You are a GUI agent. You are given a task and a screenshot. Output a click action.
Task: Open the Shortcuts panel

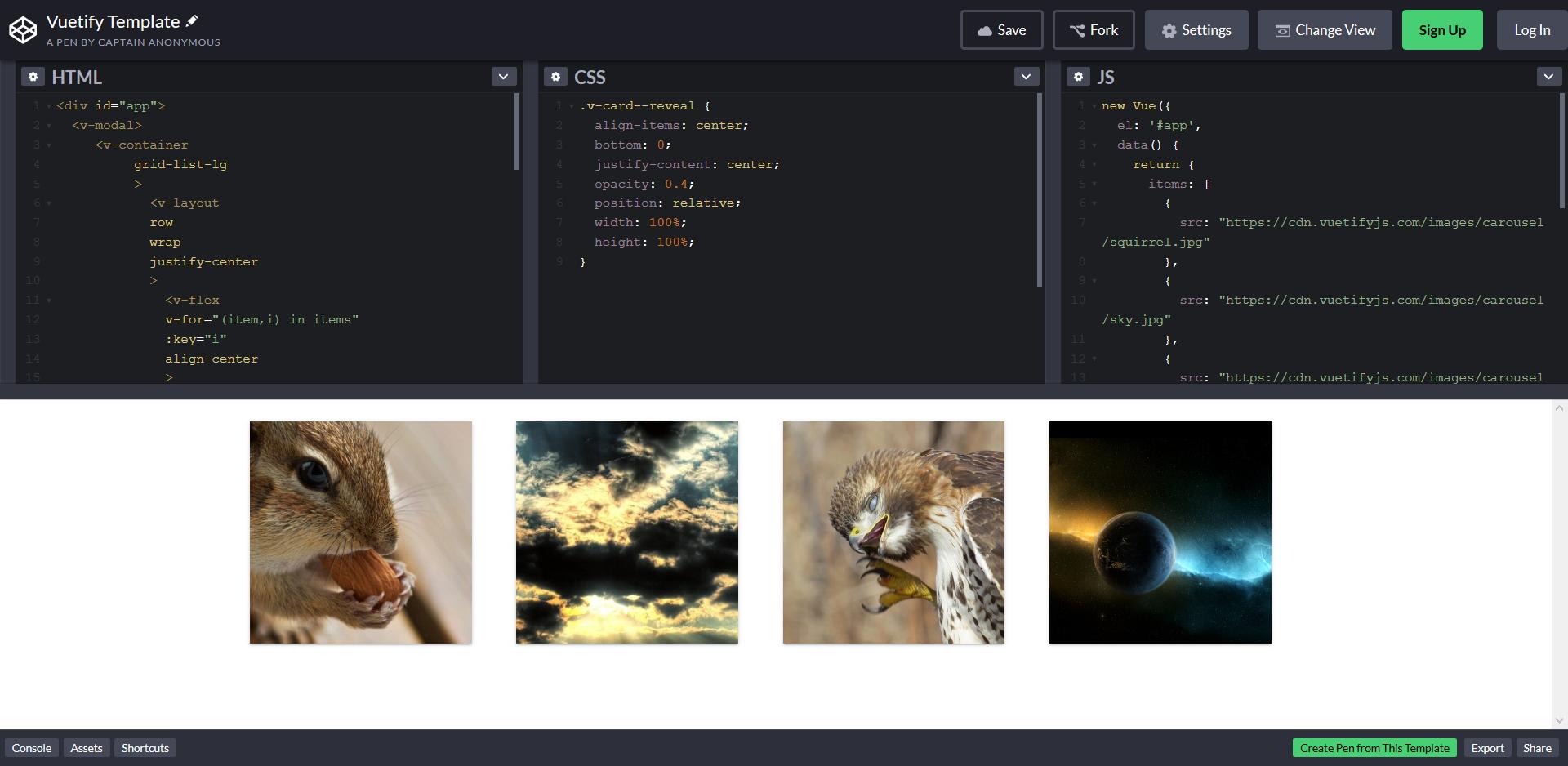coord(145,747)
